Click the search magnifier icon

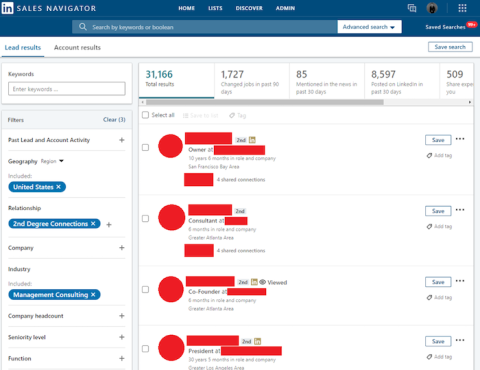(83, 27)
